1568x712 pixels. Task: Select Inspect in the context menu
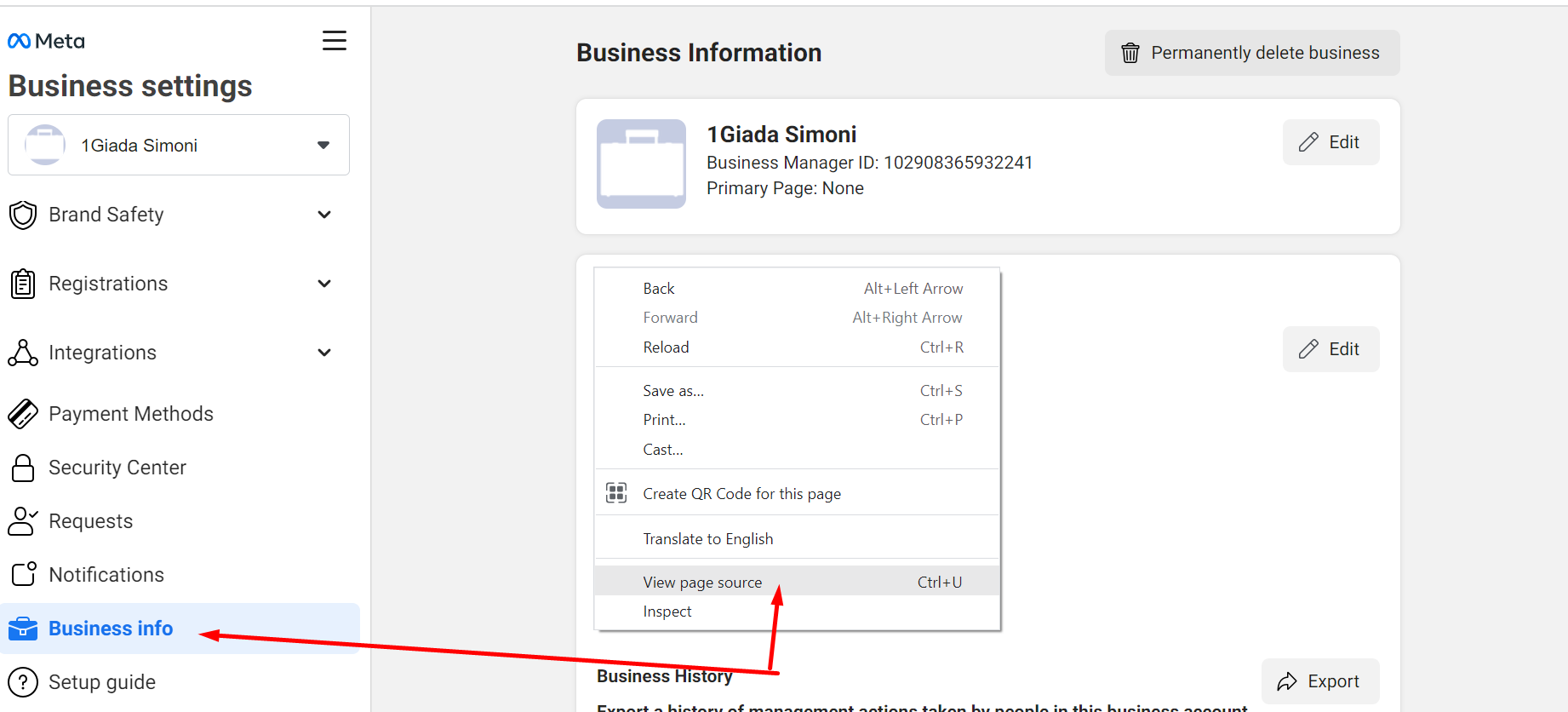pyautogui.click(x=797, y=612)
